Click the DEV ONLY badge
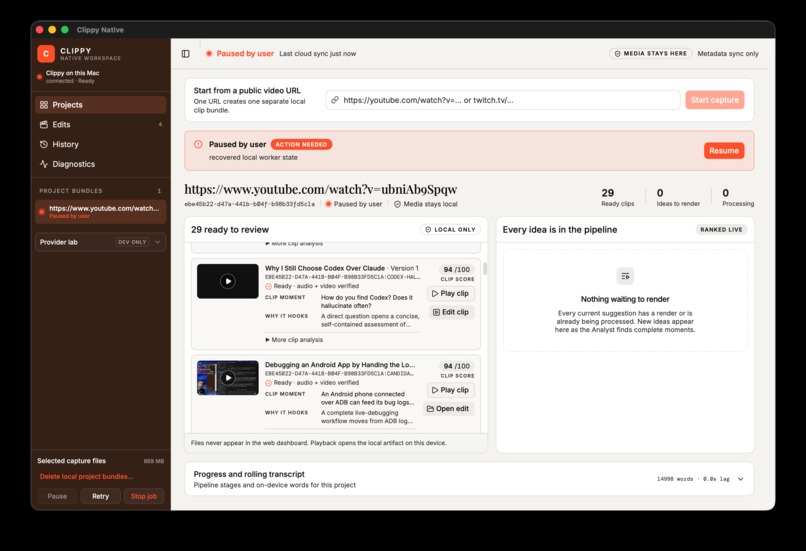Image resolution: width=806 pixels, height=551 pixels. (x=132, y=242)
